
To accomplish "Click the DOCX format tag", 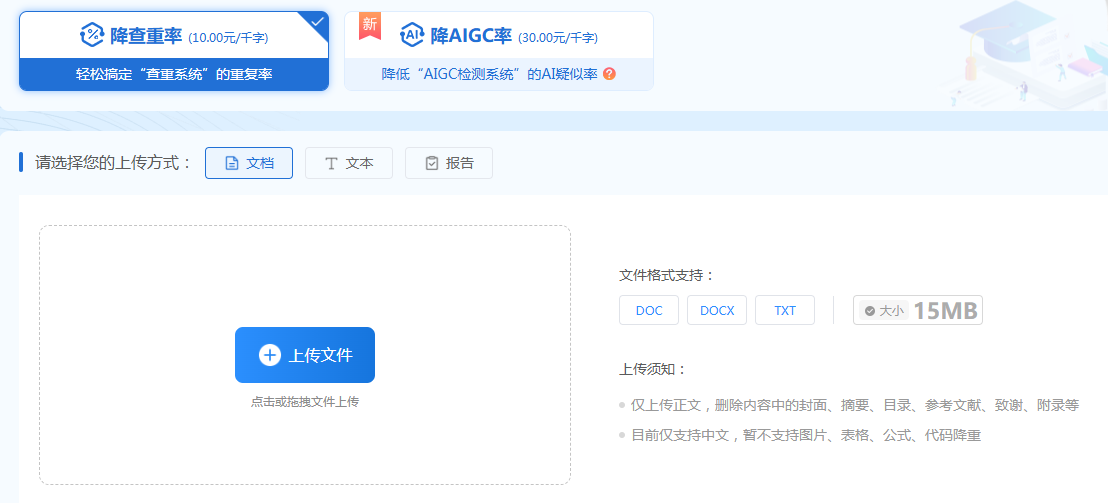I will [717, 310].
